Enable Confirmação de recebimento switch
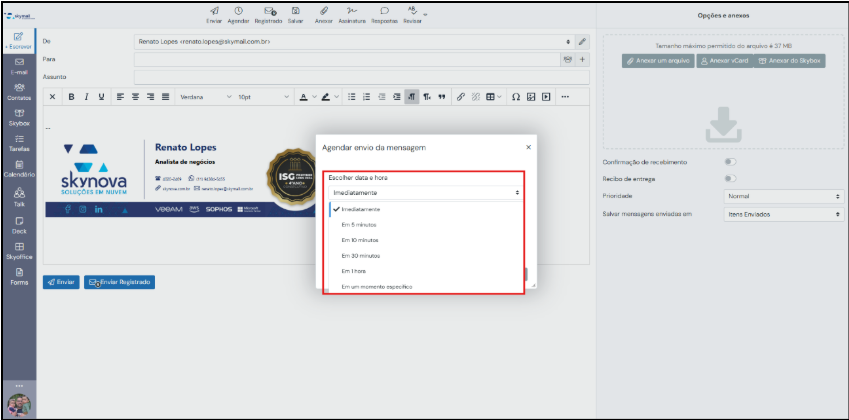Viewport: 849px width, 420px height. pos(731,162)
